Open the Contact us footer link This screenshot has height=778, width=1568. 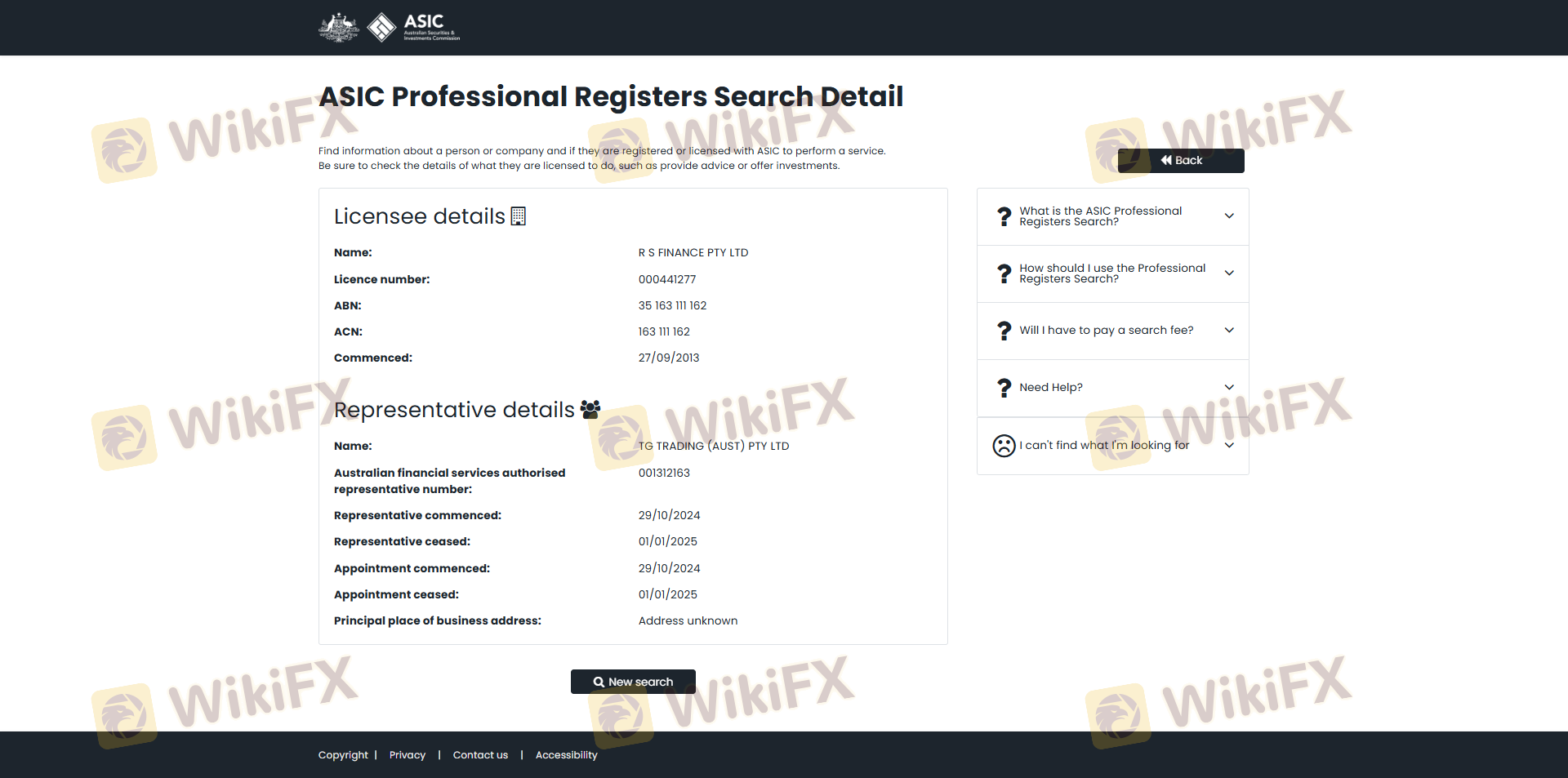tap(480, 755)
